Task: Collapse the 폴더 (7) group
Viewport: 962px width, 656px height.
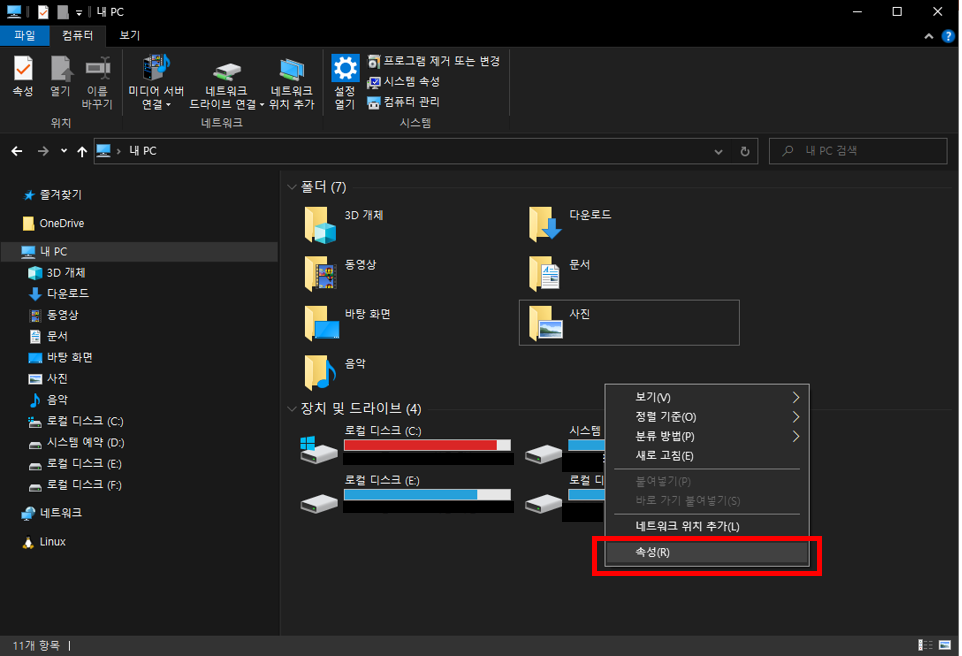Action: [292, 187]
